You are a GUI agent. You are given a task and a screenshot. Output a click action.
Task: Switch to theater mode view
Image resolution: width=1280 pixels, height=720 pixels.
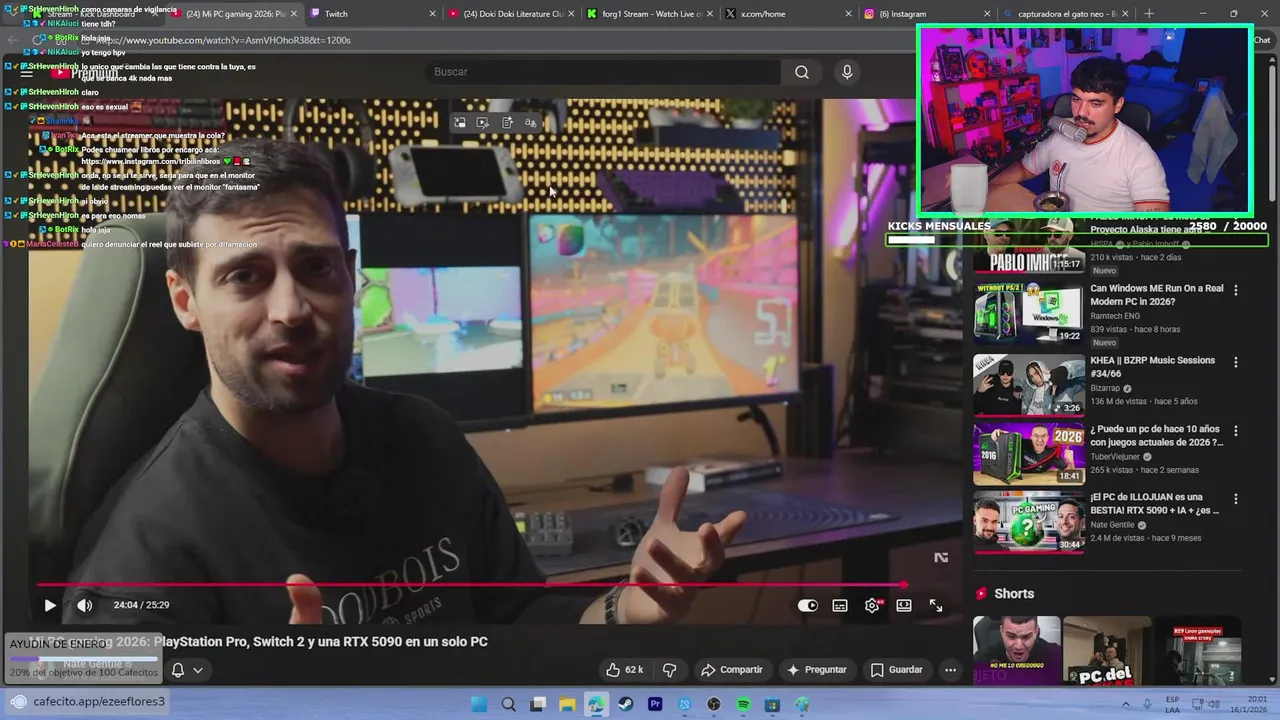(x=904, y=605)
